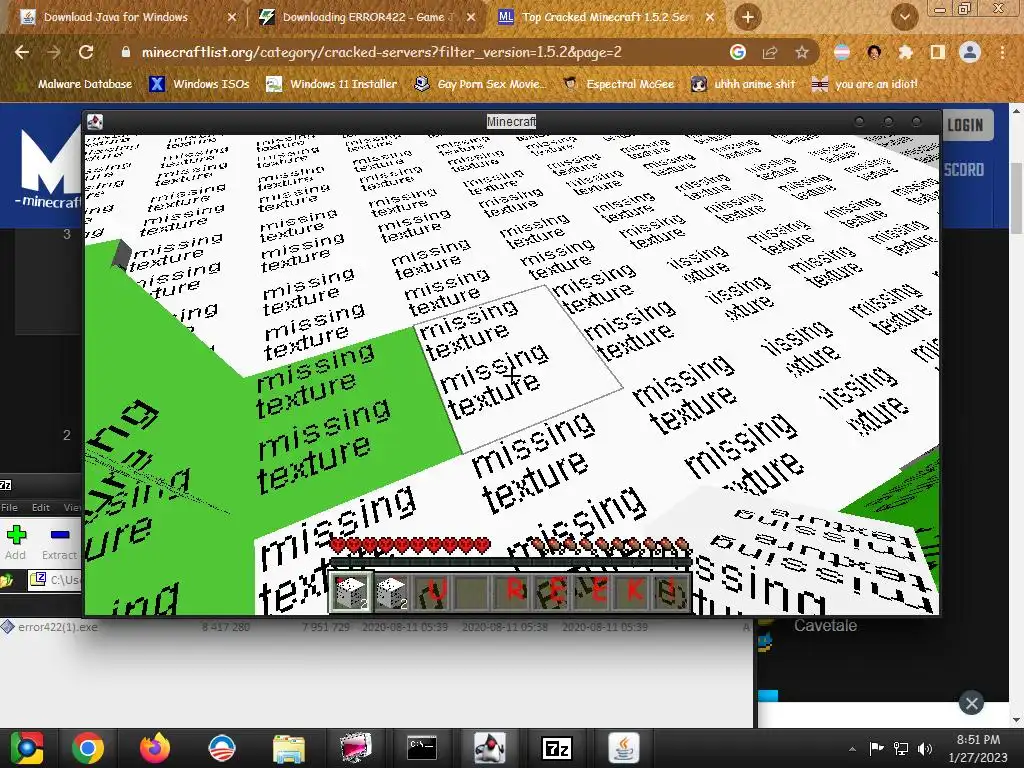1024x768 pixels.
Task: Click the green Add button in 7-Zip
Action: click(16, 542)
